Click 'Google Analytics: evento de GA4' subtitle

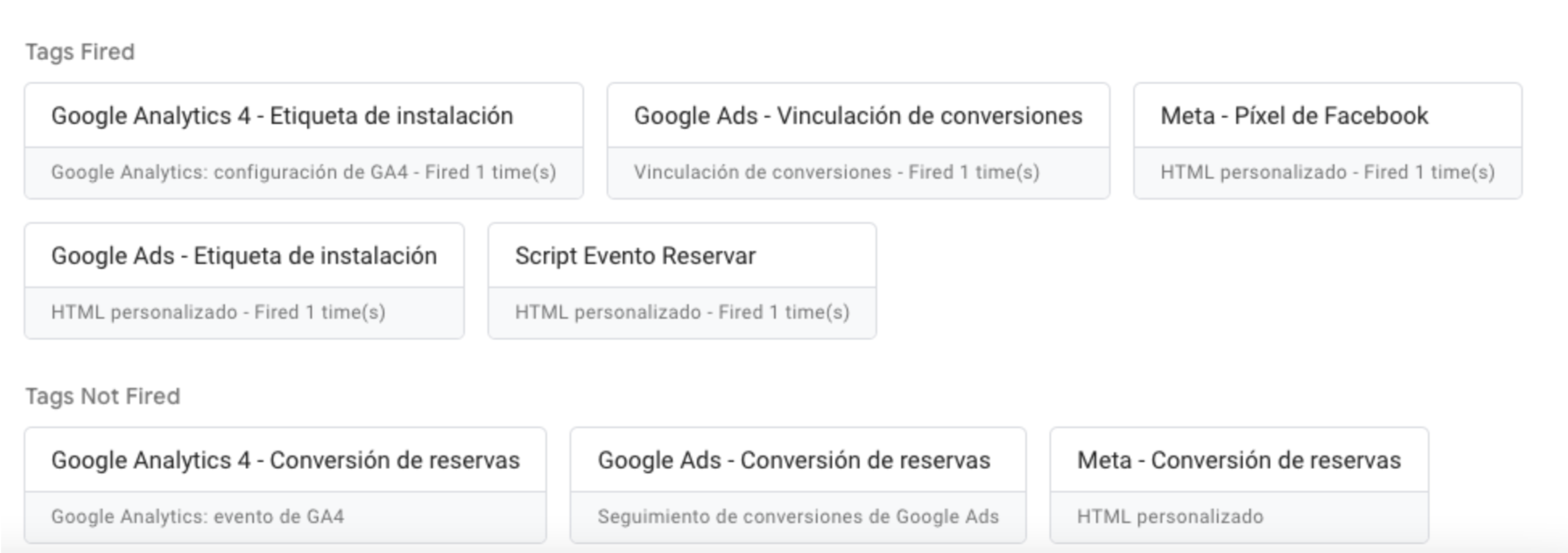(198, 517)
